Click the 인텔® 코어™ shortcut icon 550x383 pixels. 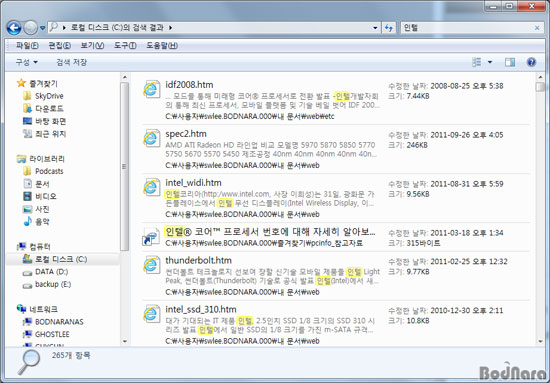[151, 237]
